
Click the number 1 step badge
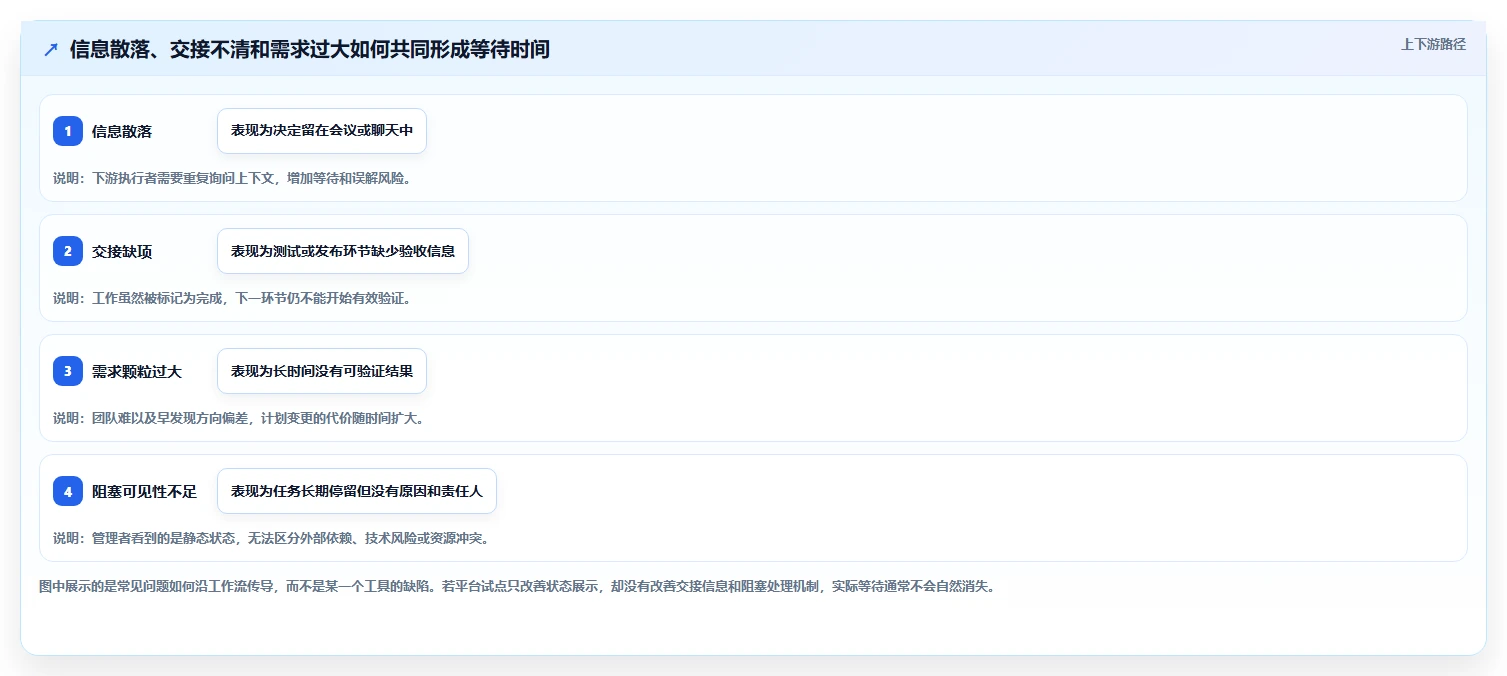tap(68, 131)
